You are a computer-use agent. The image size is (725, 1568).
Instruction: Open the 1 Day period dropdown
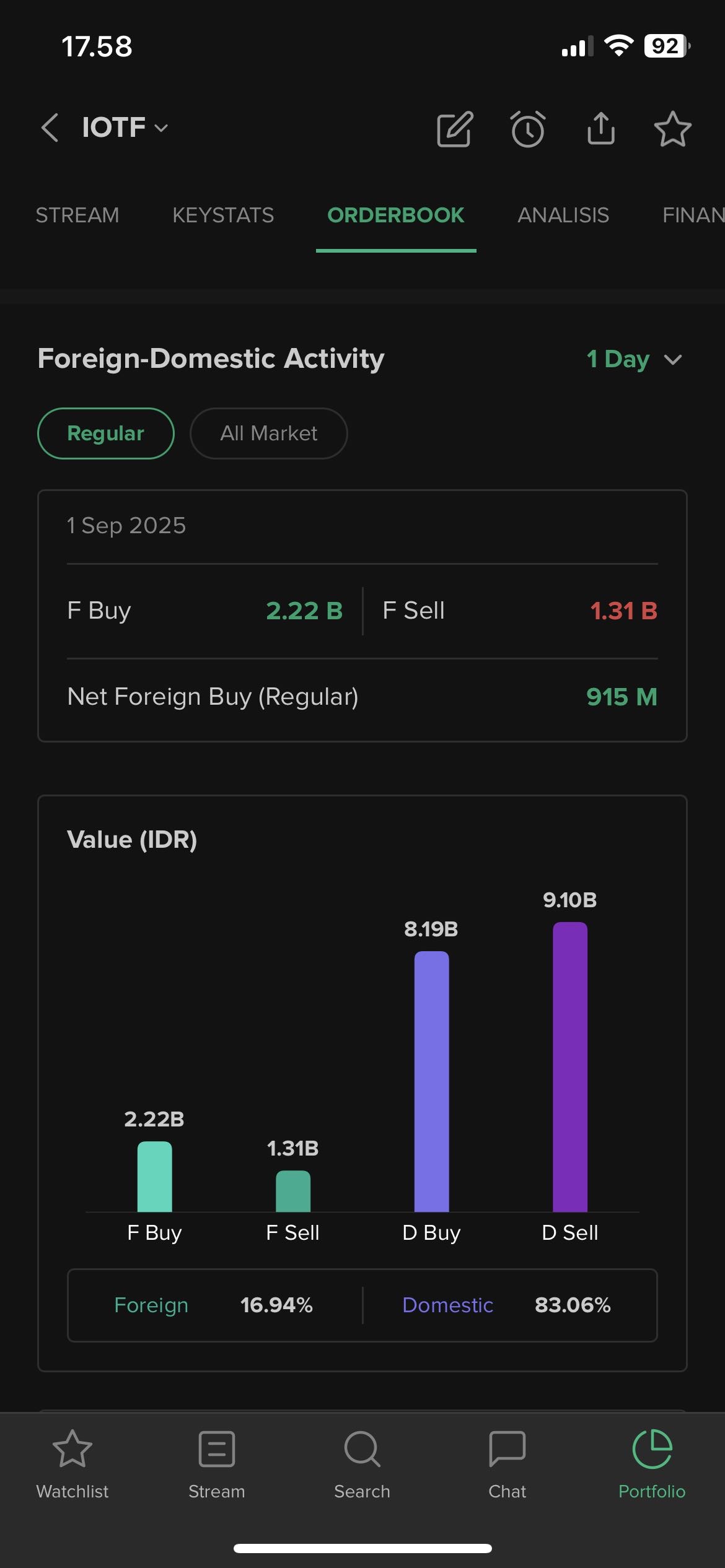coord(634,359)
